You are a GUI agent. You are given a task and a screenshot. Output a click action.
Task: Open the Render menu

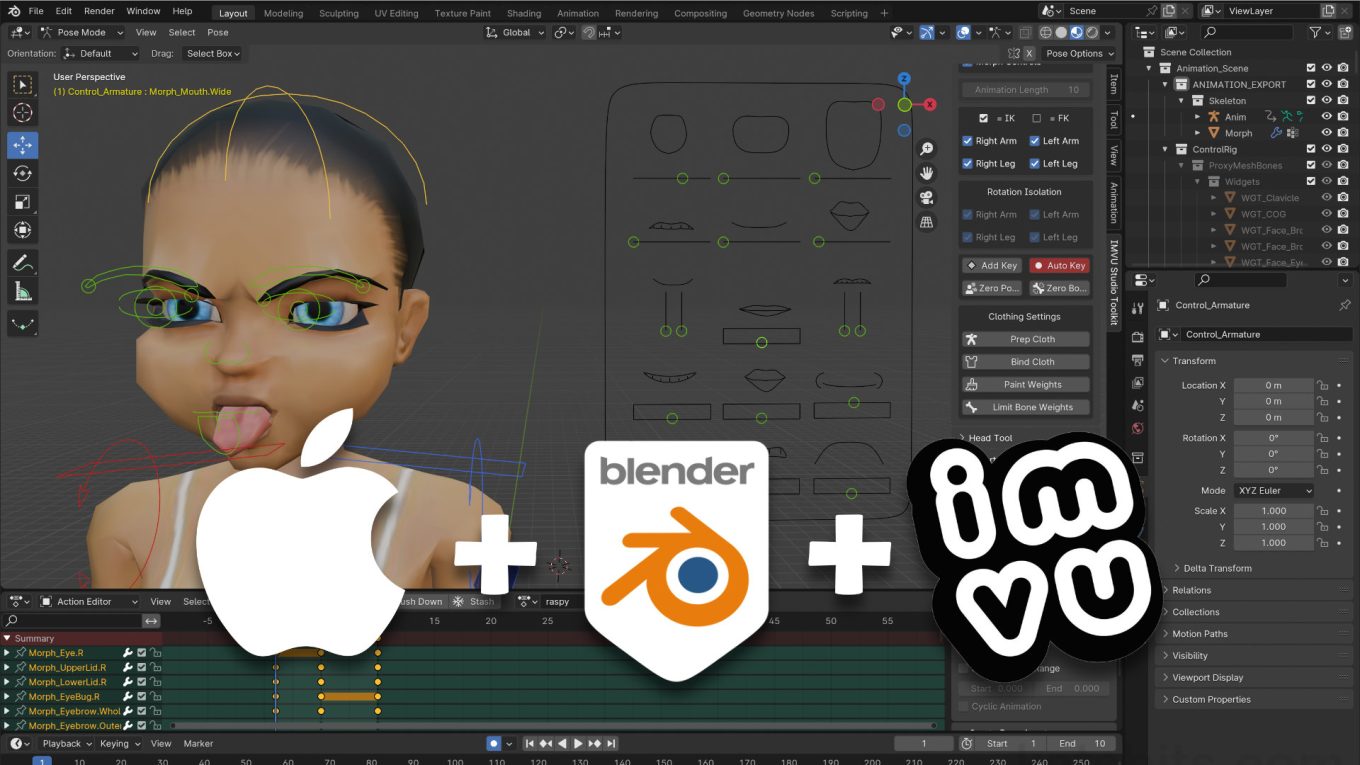click(x=99, y=11)
